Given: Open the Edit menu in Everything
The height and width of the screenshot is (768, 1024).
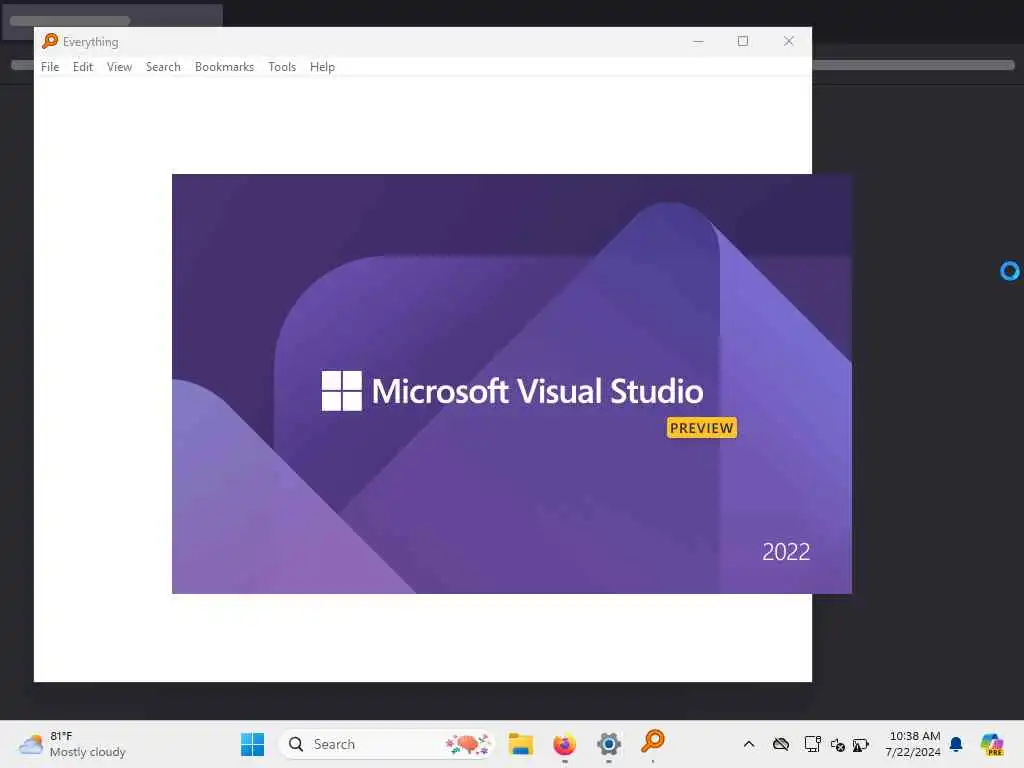Looking at the screenshot, I should point(83,67).
